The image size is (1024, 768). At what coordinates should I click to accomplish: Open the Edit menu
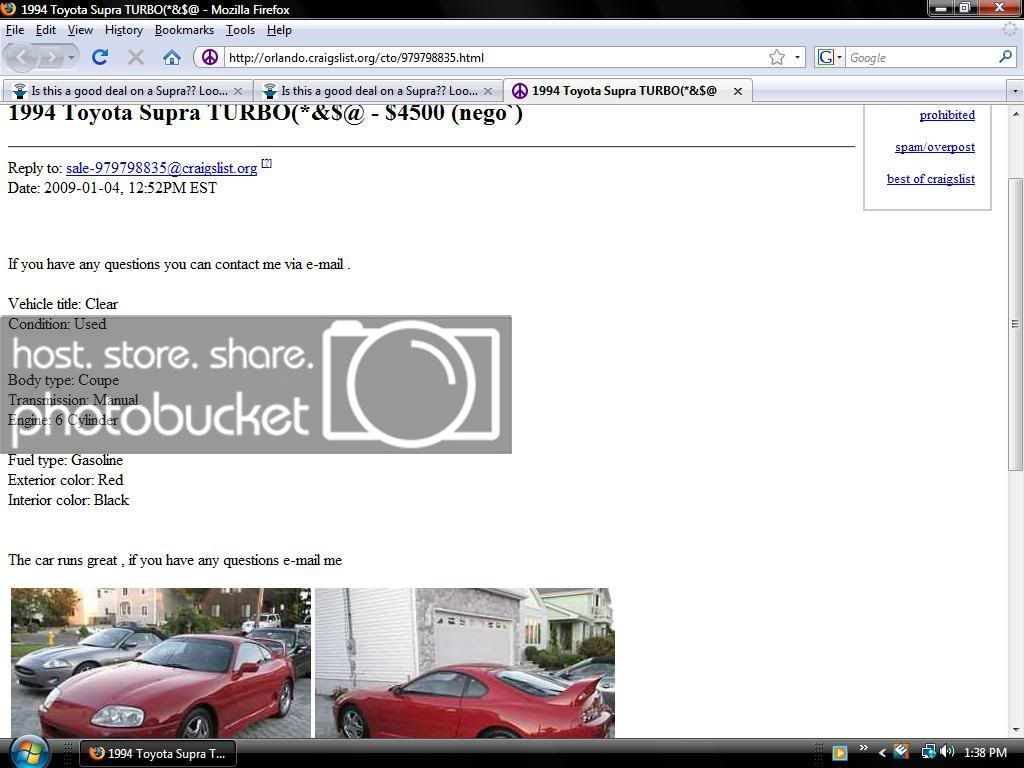coord(46,30)
